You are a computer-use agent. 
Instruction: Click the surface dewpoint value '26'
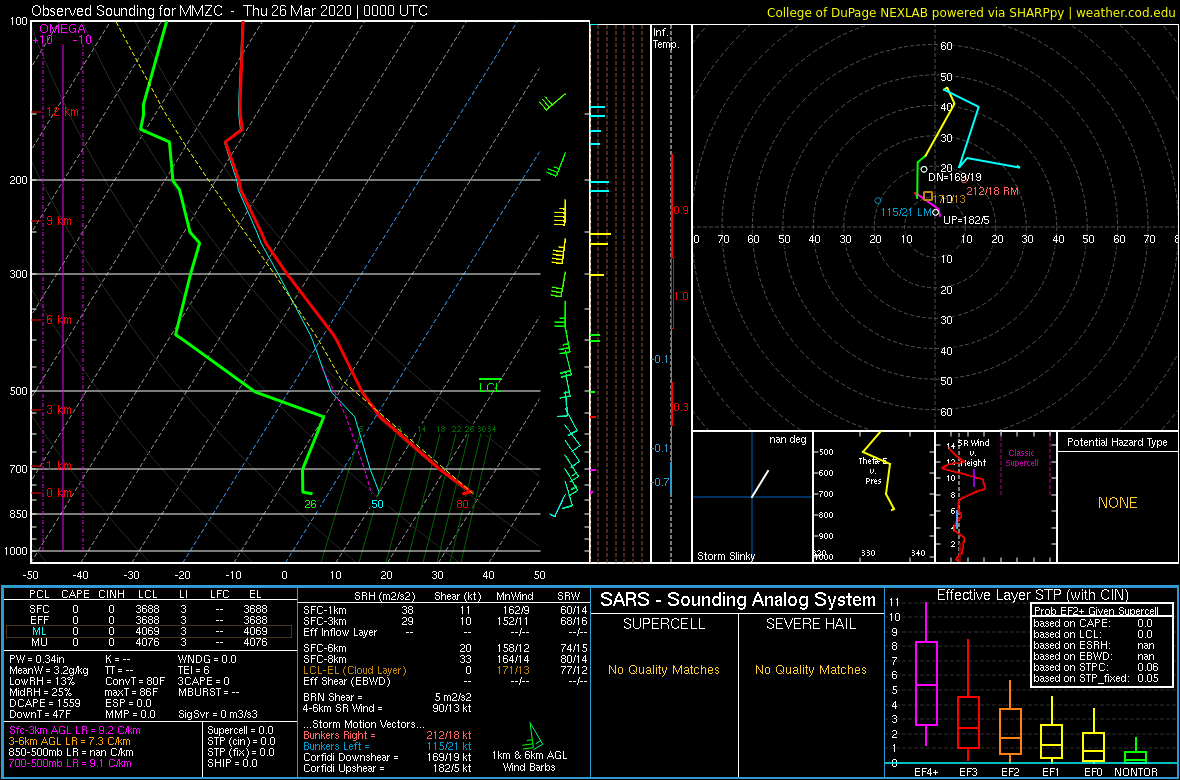click(x=310, y=504)
